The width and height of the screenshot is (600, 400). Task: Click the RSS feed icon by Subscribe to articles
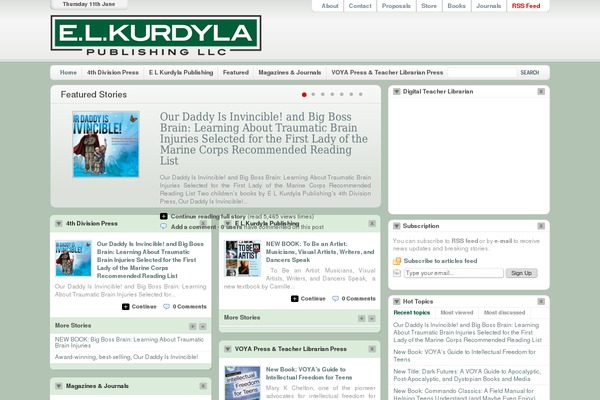coord(397,261)
